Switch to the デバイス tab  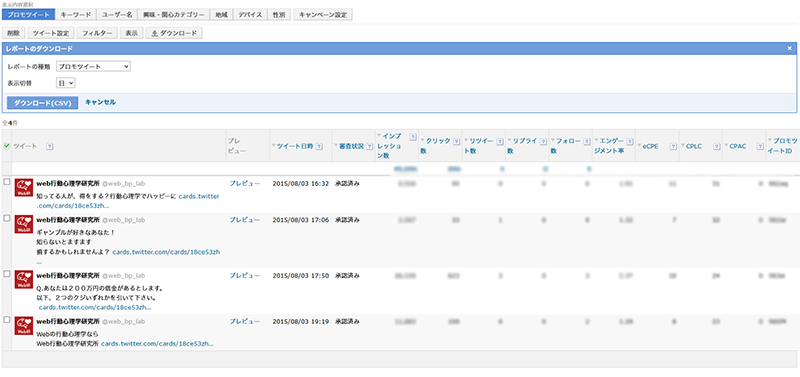[250, 15]
